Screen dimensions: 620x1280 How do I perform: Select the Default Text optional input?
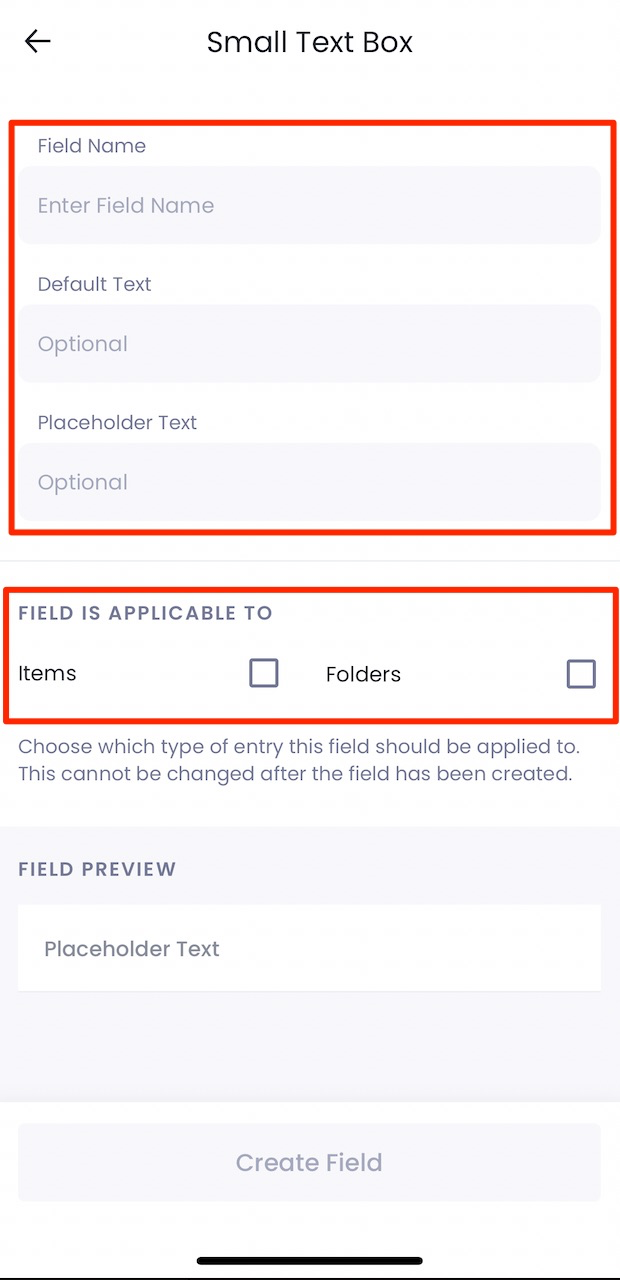[309, 344]
